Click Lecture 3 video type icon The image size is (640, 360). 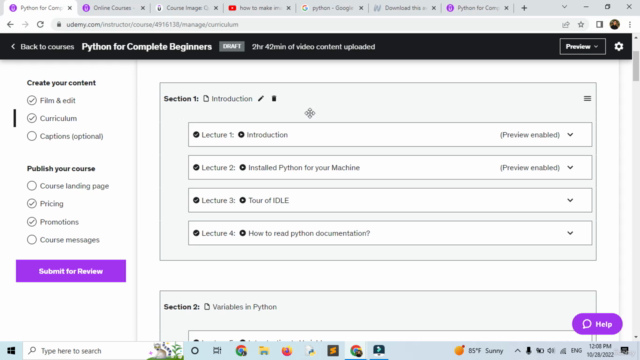(242, 200)
